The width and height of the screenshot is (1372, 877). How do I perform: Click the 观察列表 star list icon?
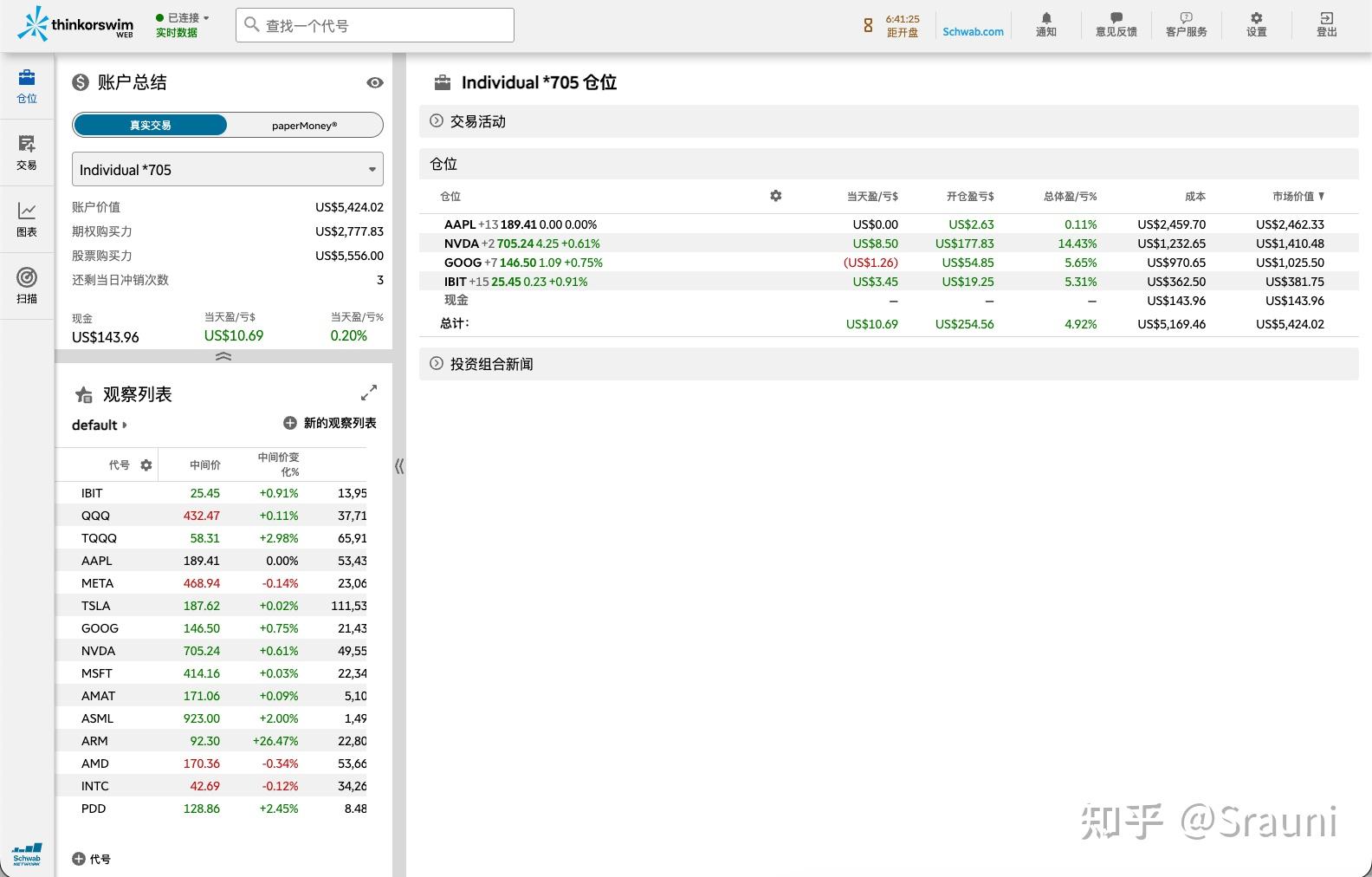point(84,394)
